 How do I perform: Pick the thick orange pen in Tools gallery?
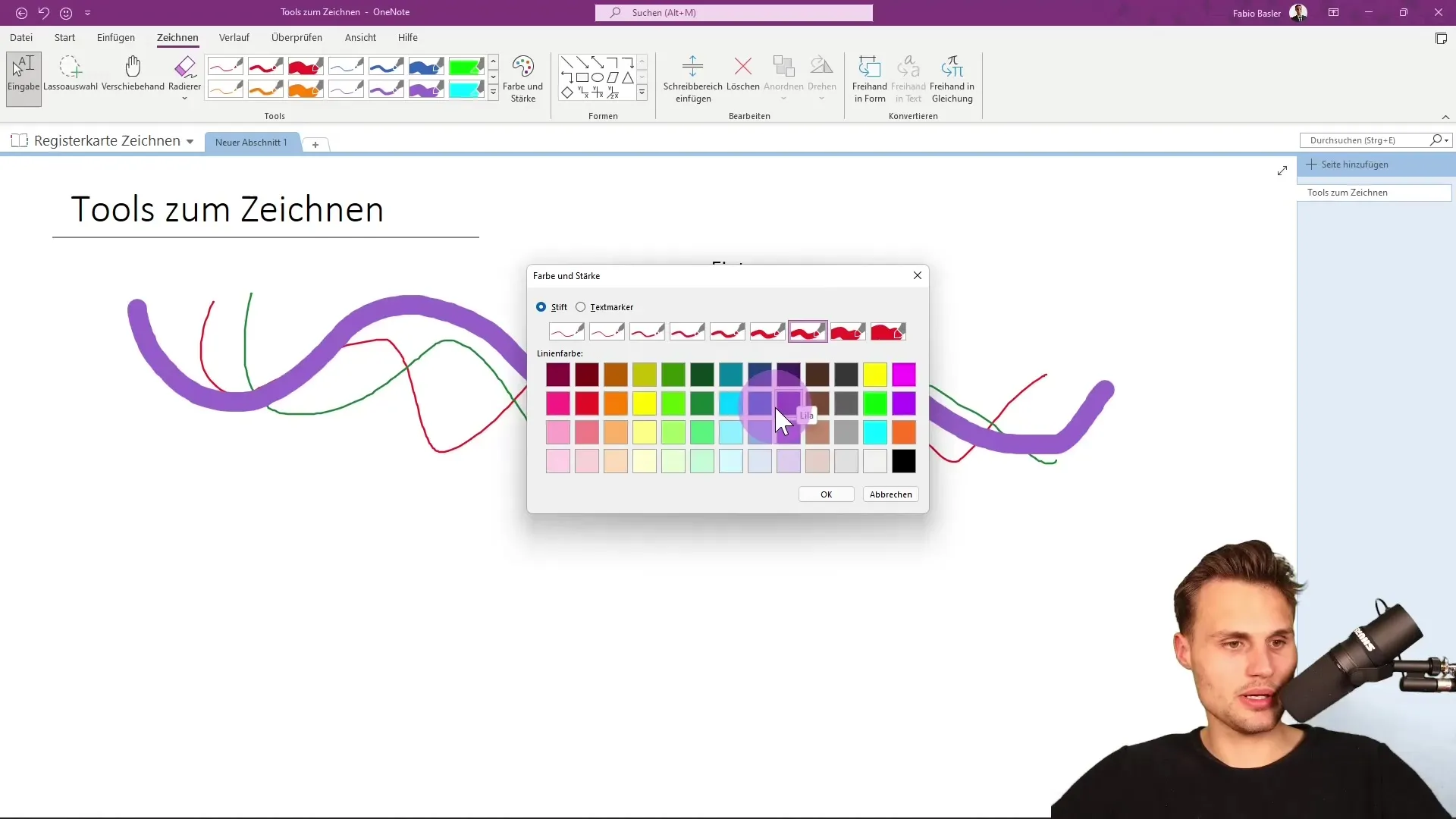click(x=306, y=89)
